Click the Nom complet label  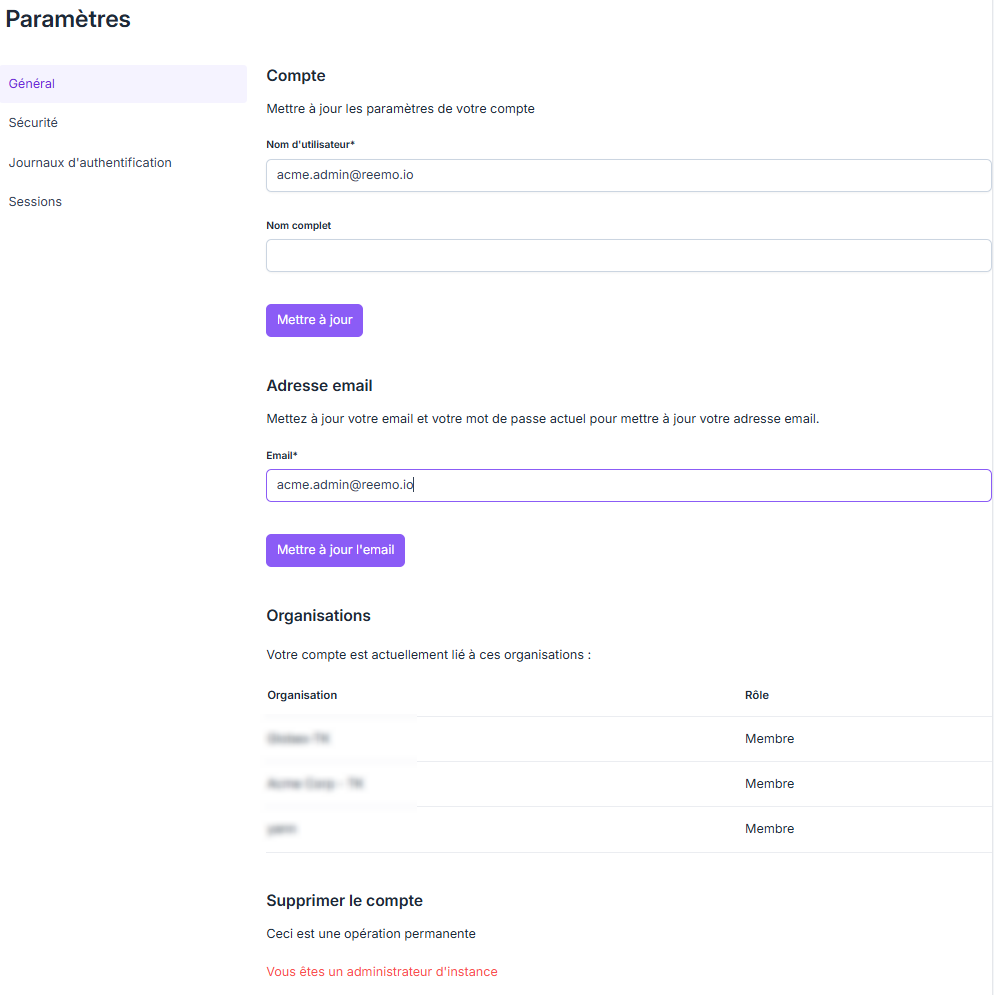298,226
